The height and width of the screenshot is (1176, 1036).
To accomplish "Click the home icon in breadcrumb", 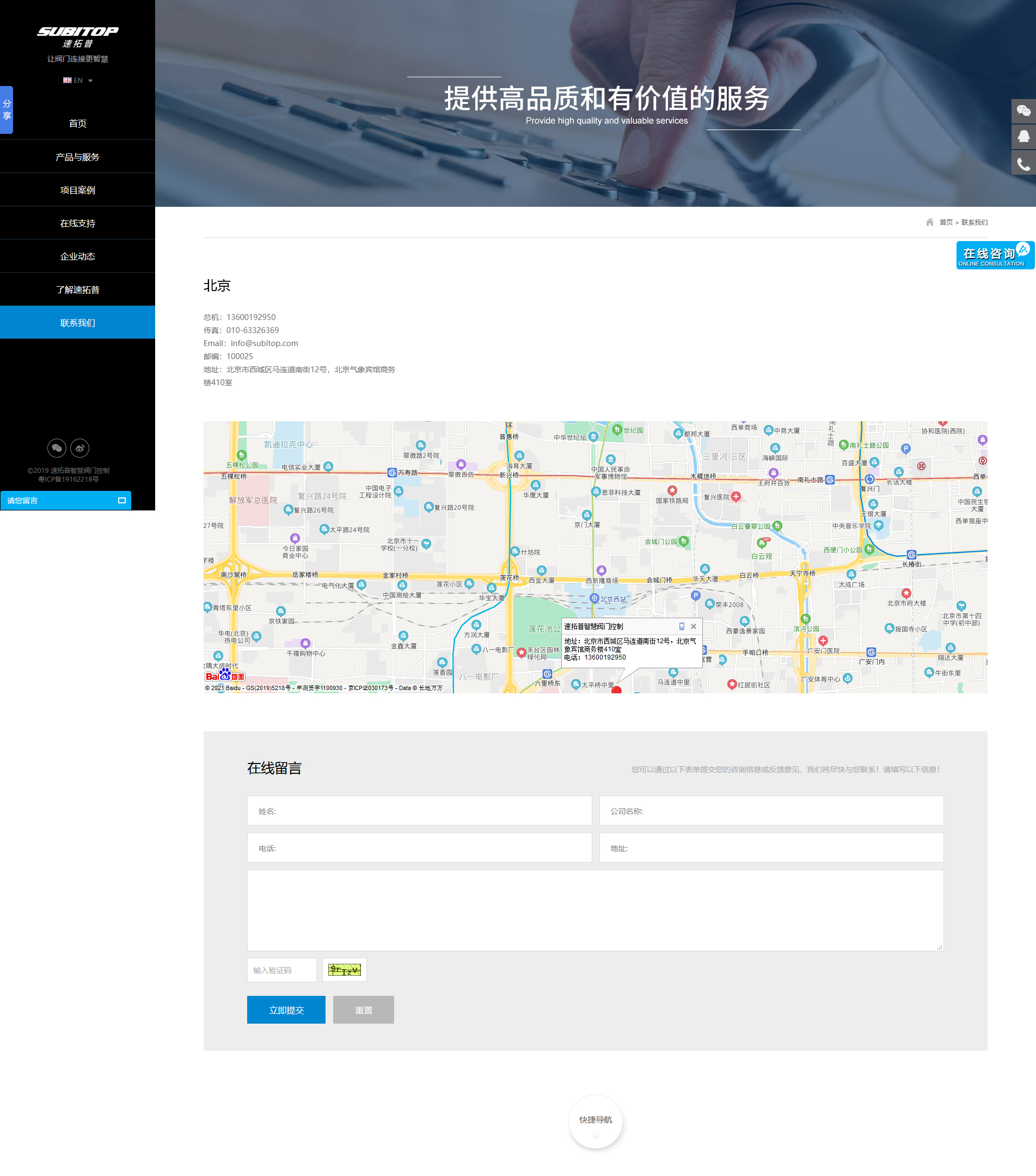I will click(x=929, y=222).
